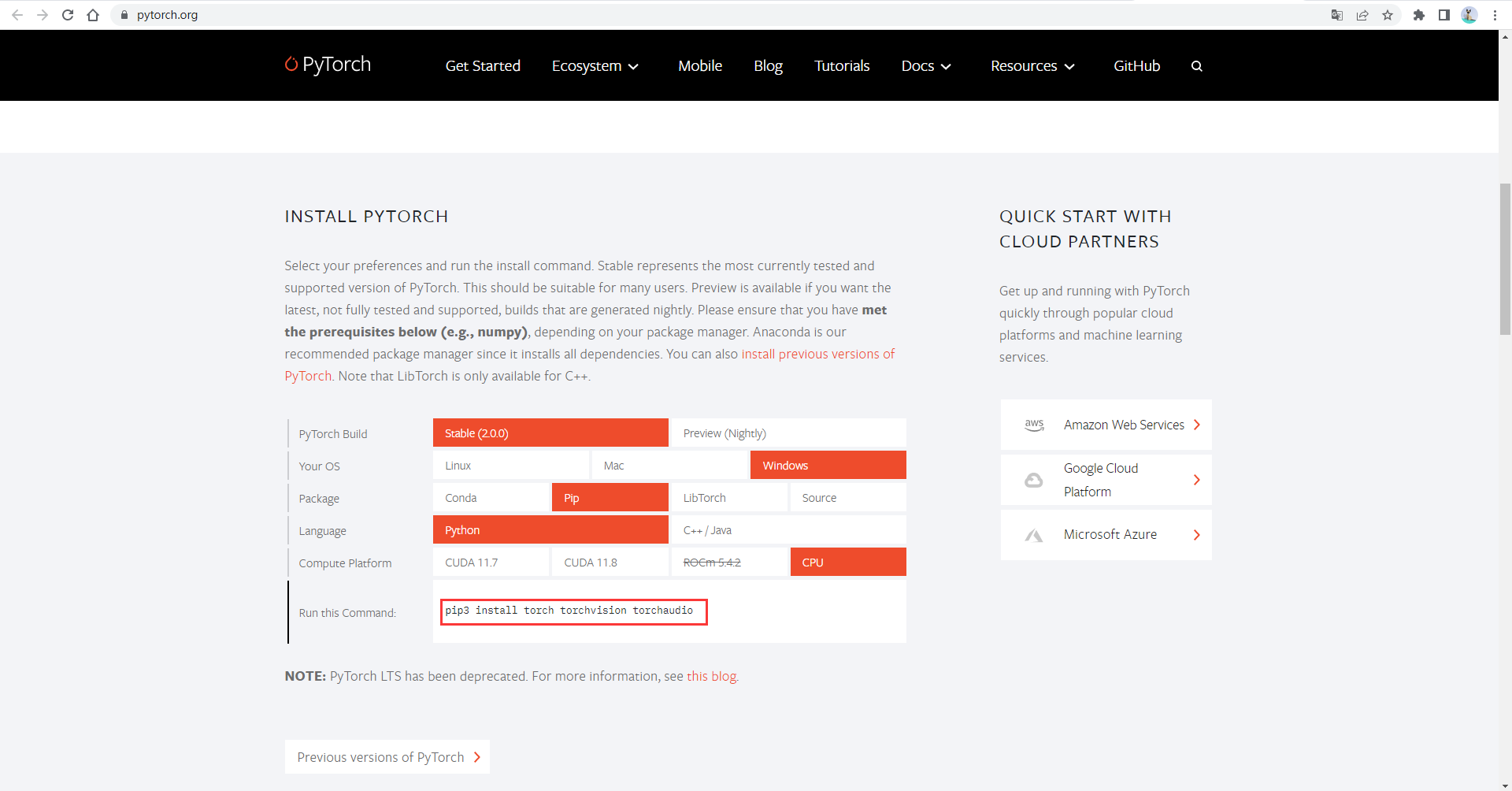This screenshot has height=791, width=1512.
Task: Open the Blog nav item
Action: [769, 66]
